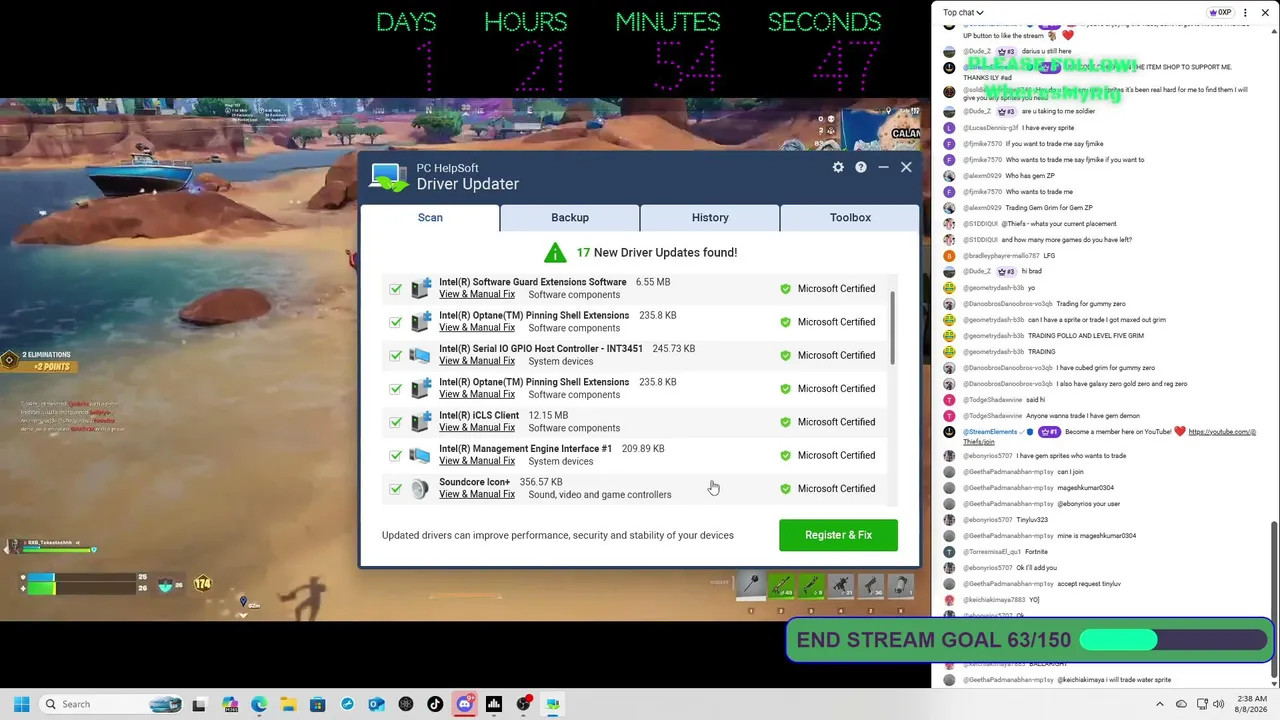Close the Driver Updater window

[x=906, y=167]
